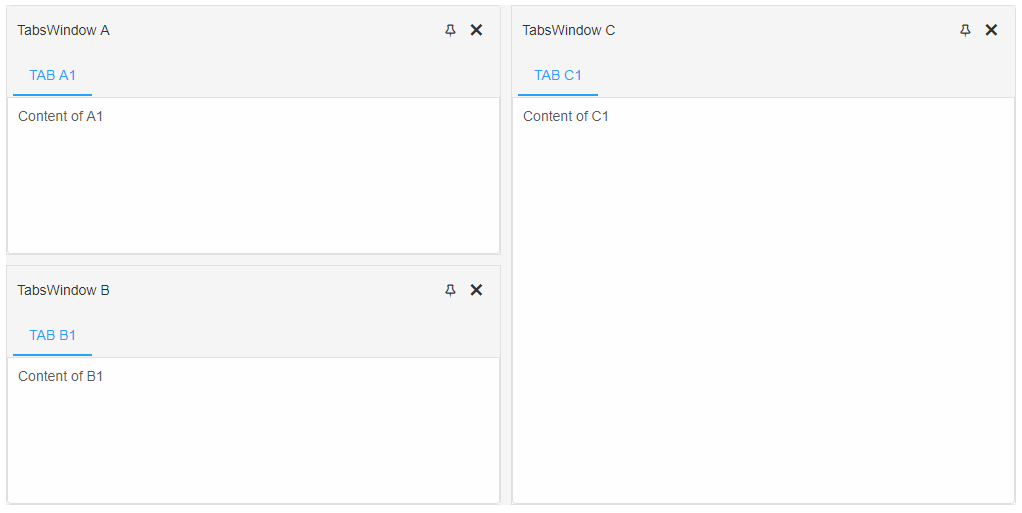Image resolution: width=1022 pixels, height=513 pixels.
Task: Pin TabsWindow C with the pin icon
Action: pos(965,30)
